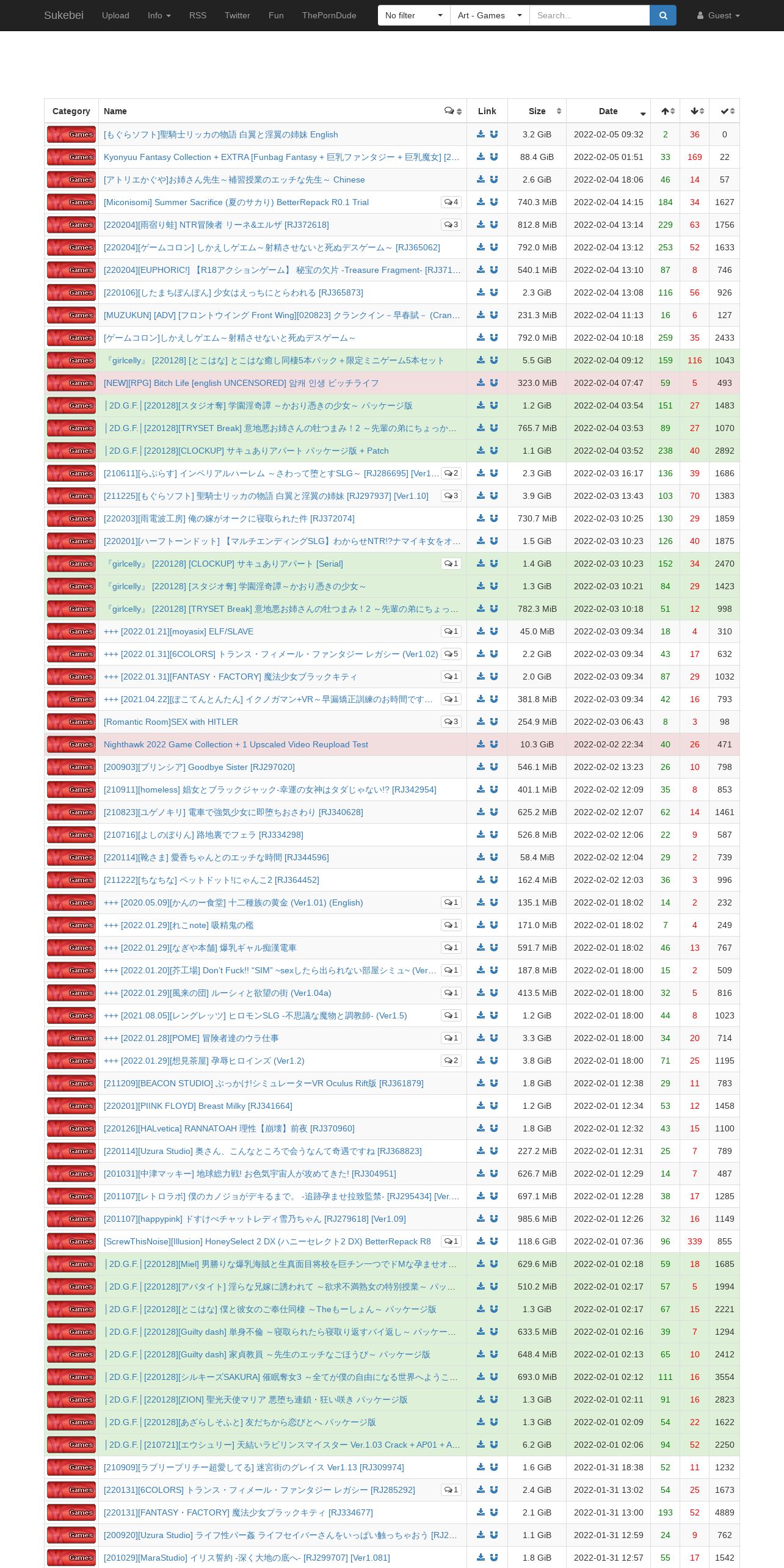Screen dimensions: 784x1568
Task: Click date cell 2022-02-05 09:32
Action: click(609, 134)
